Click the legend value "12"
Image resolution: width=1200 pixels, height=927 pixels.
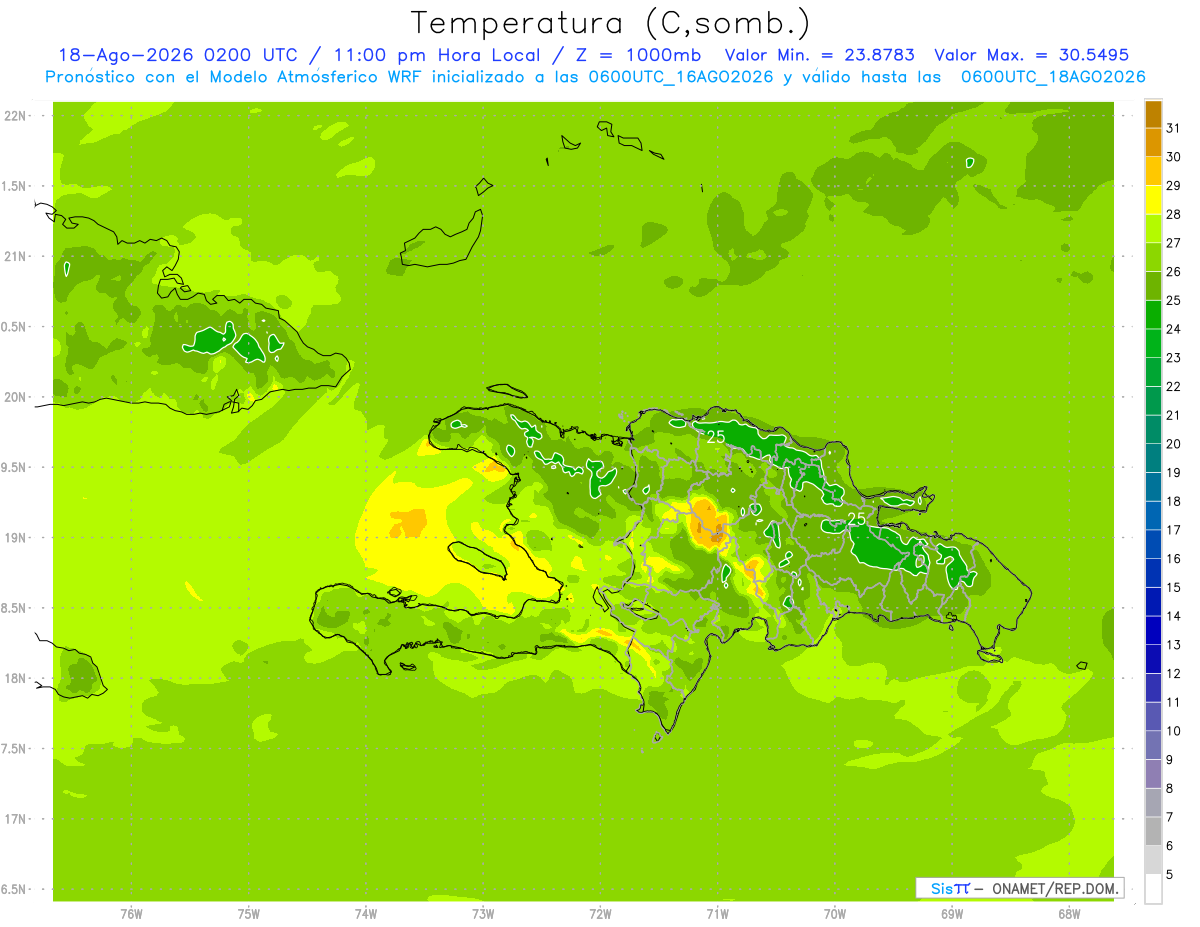pyautogui.click(x=1173, y=674)
